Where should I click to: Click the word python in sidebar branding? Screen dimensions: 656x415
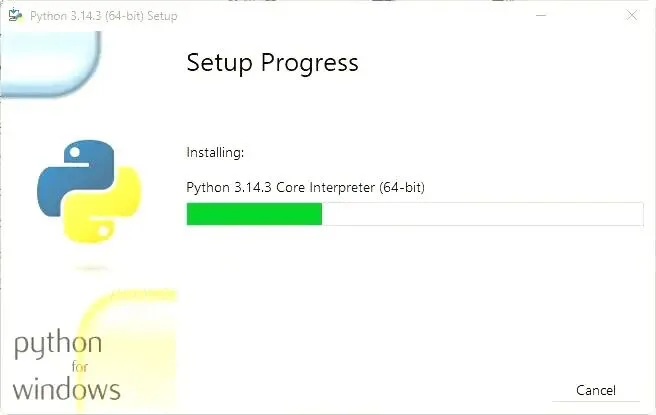[x=58, y=345]
